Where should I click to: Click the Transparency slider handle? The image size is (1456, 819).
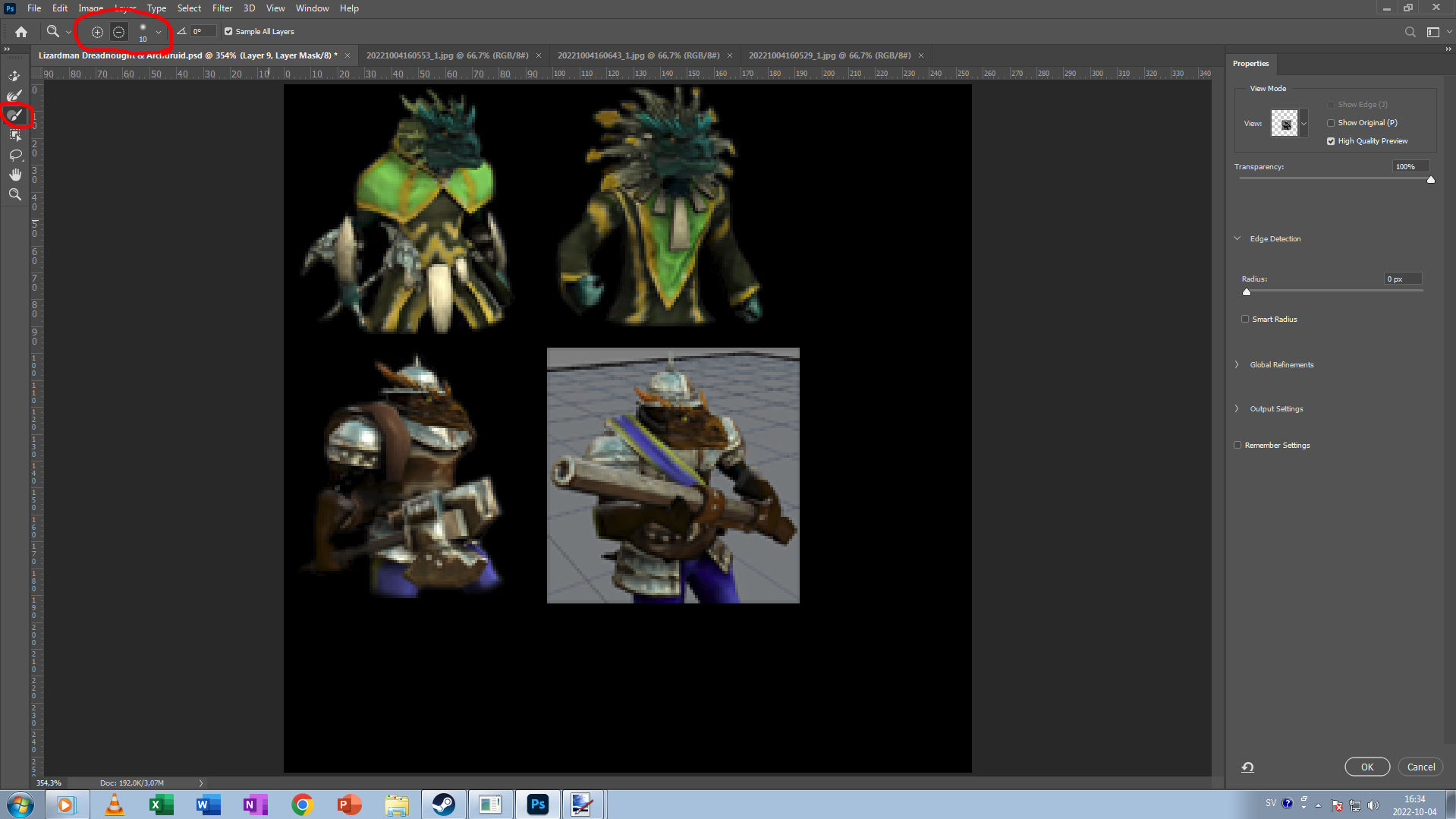coord(1431,180)
